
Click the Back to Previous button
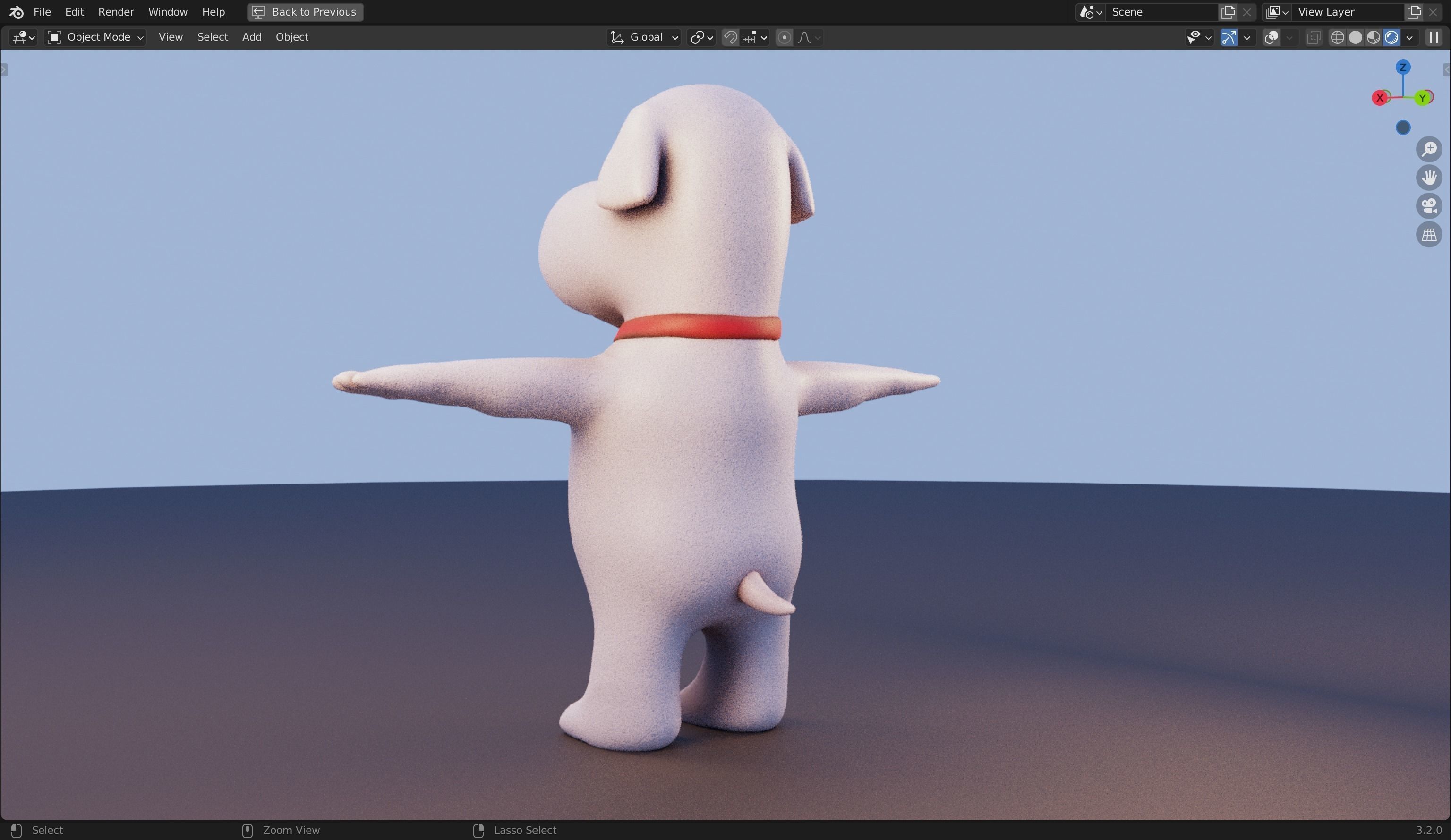[x=305, y=11]
